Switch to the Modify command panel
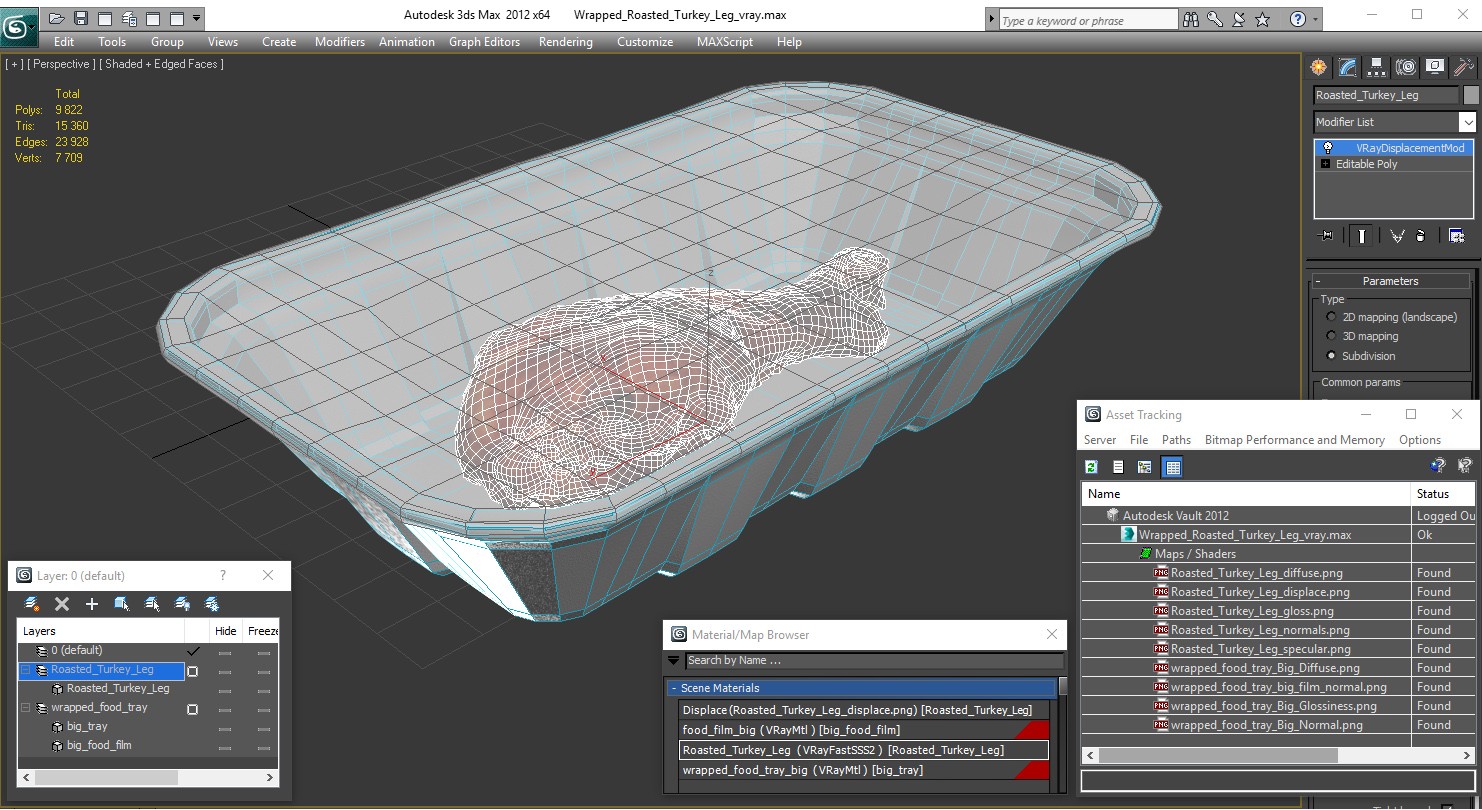The image size is (1482, 810). (x=1348, y=67)
